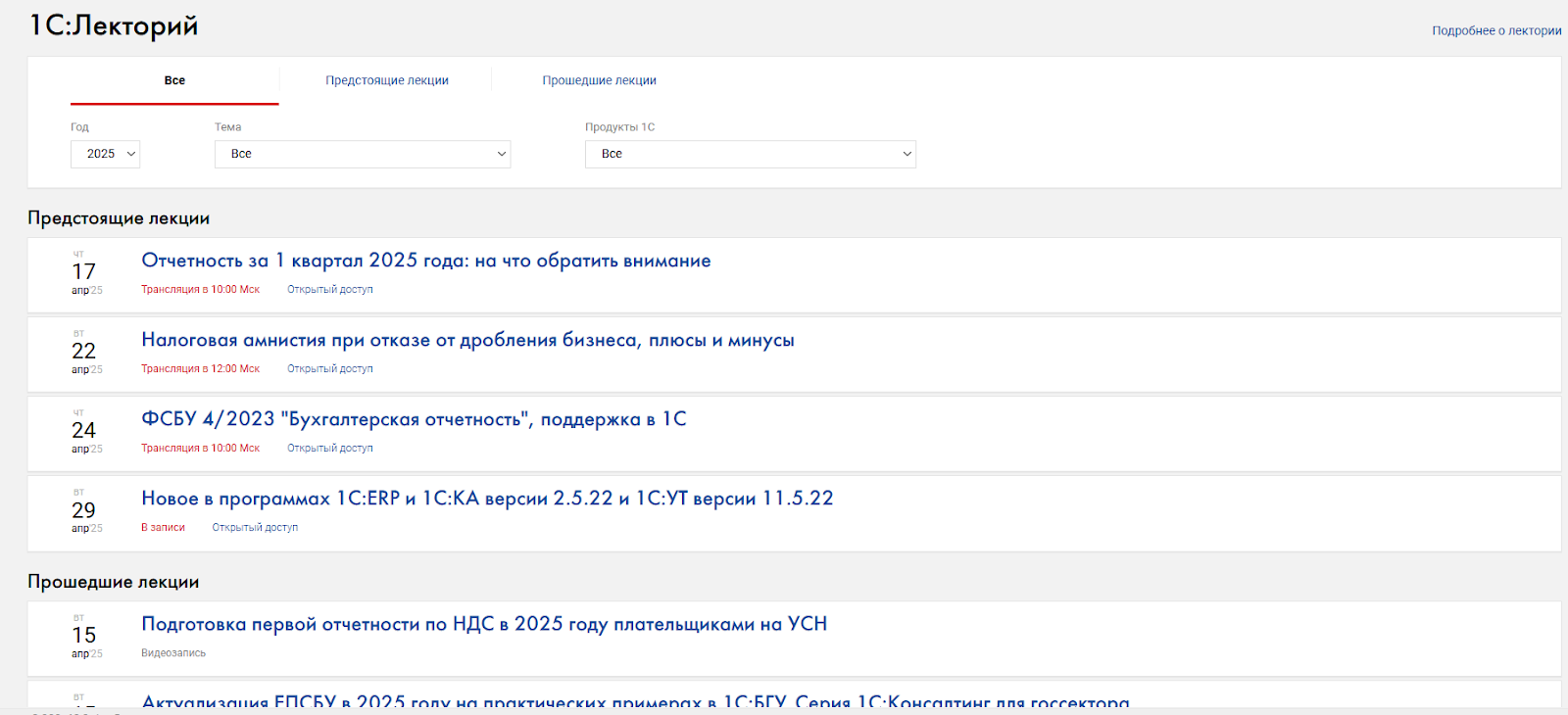Screen dimensions: 1568x715
Task: Click Открытый доступ under Новое в программах
Action: point(255,528)
